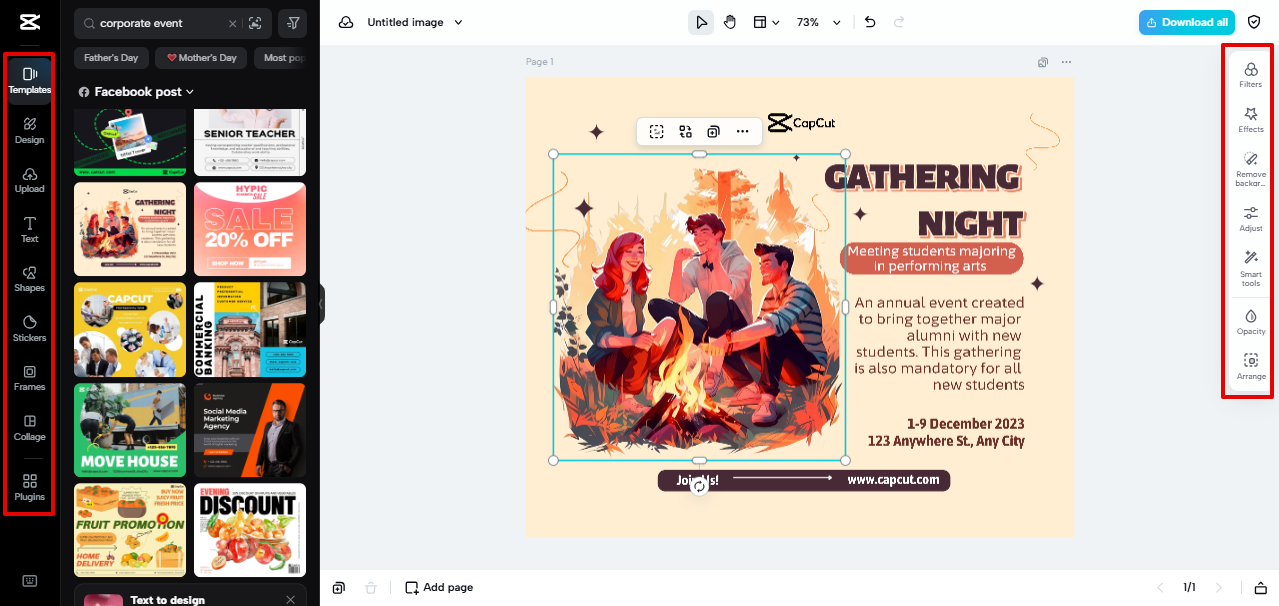
Task: Switch to the Mother's Day template filter
Action: 200,57
